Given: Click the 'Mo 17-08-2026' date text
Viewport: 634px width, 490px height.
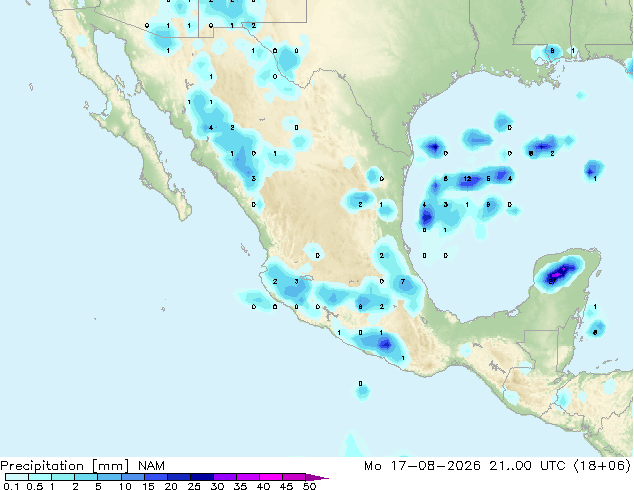Looking at the screenshot, I should click(x=422, y=466).
